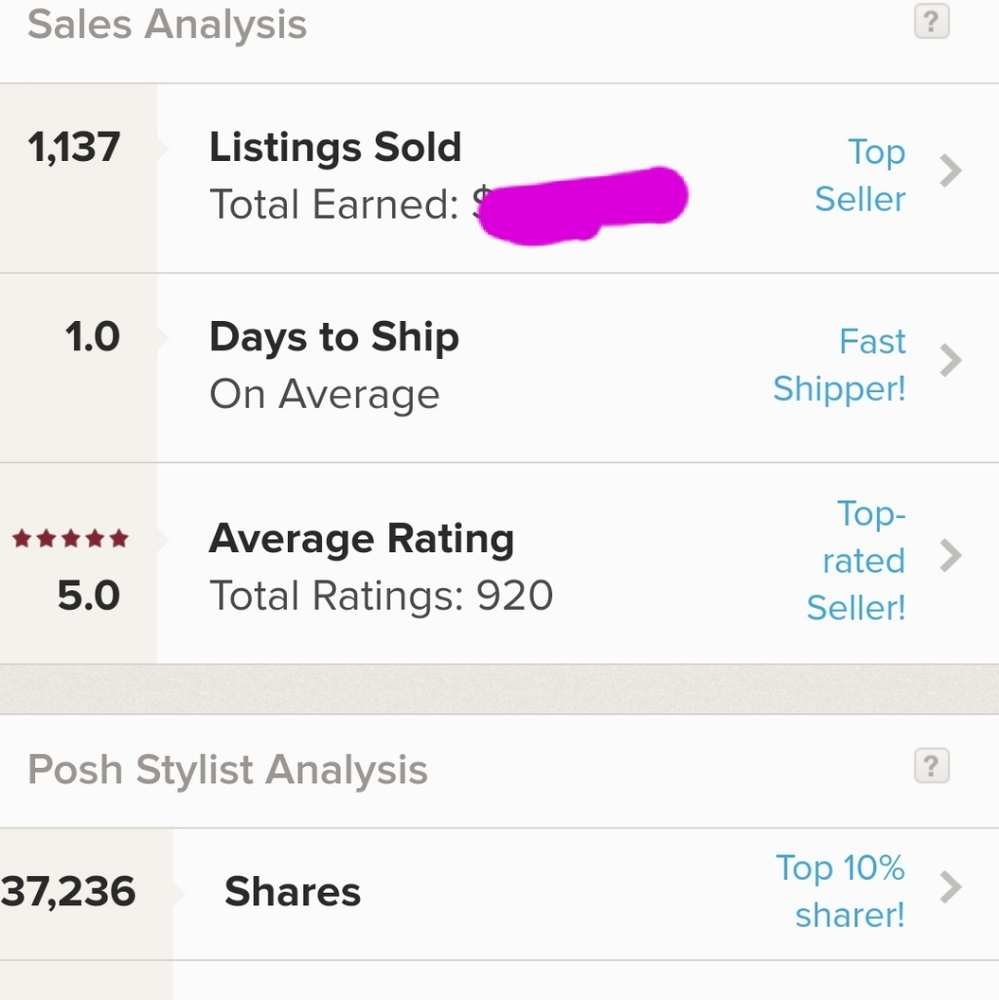Select the Average Rating title
999x1000 pixels.
coord(361,540)
